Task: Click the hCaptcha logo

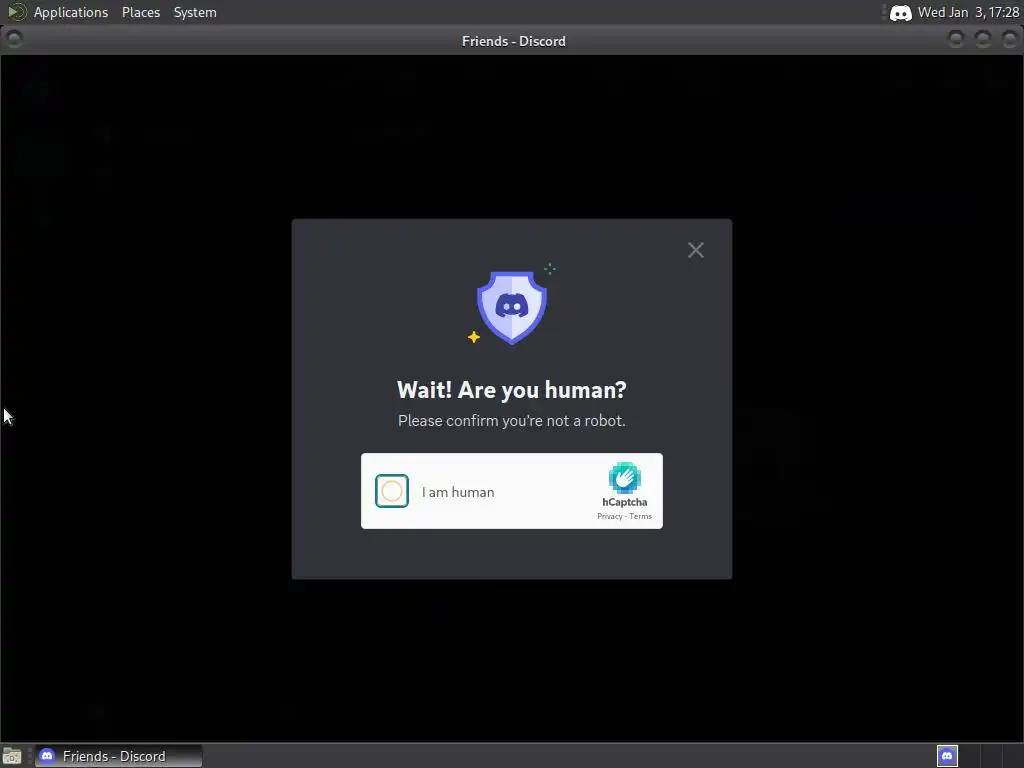Action: [x=624, y=478]
